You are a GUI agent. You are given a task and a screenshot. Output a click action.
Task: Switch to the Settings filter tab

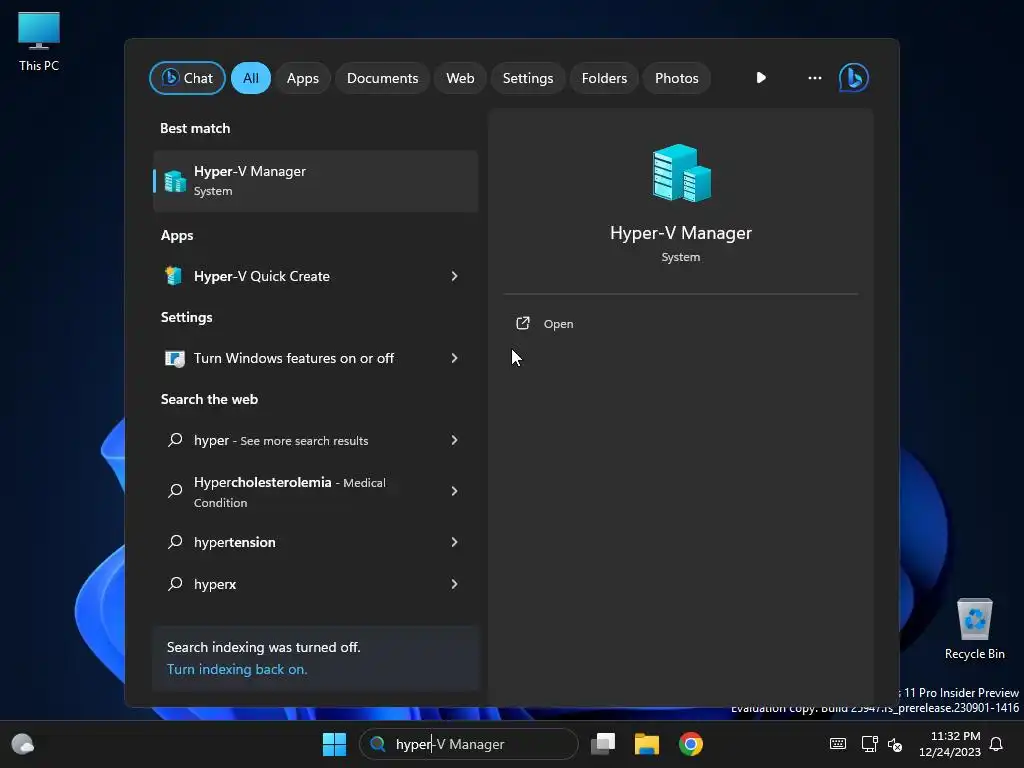(x=528, y=78)
